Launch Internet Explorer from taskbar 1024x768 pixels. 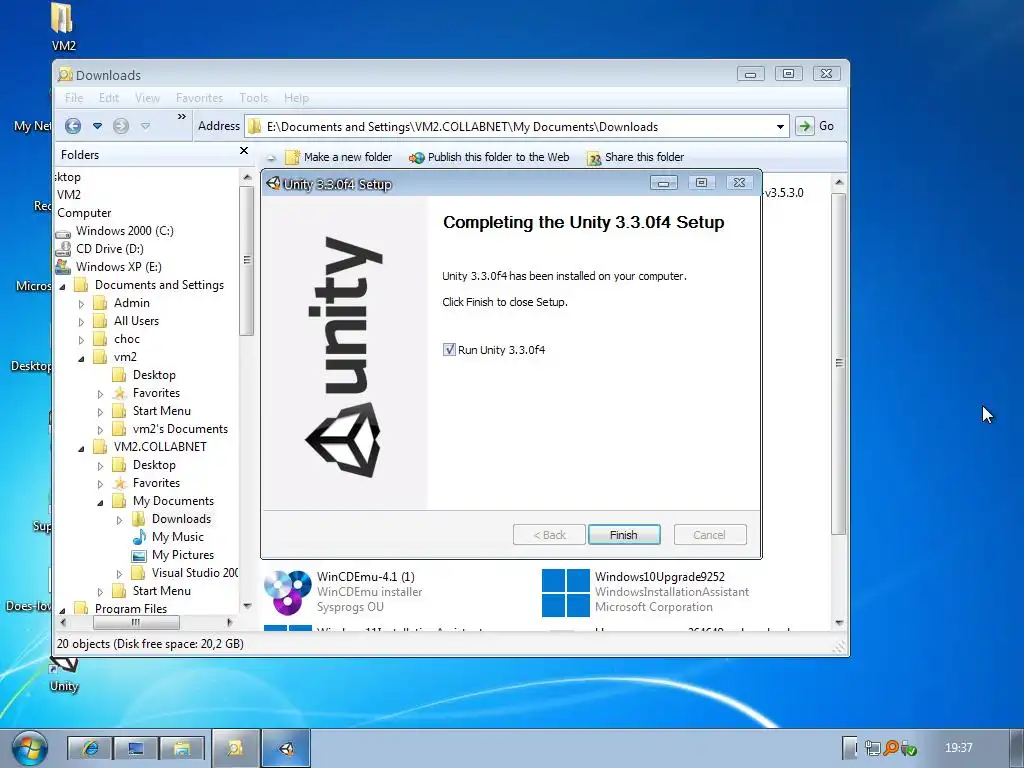(x=90, y=748)
